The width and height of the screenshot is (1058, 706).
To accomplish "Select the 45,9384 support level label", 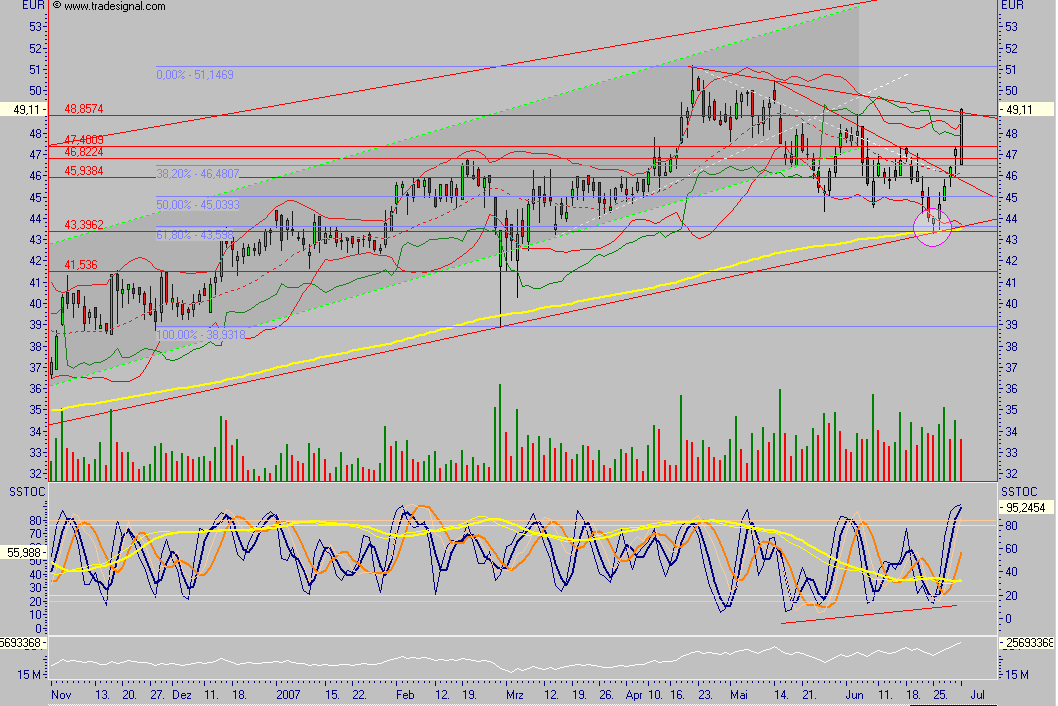I will tap(84, 169).
